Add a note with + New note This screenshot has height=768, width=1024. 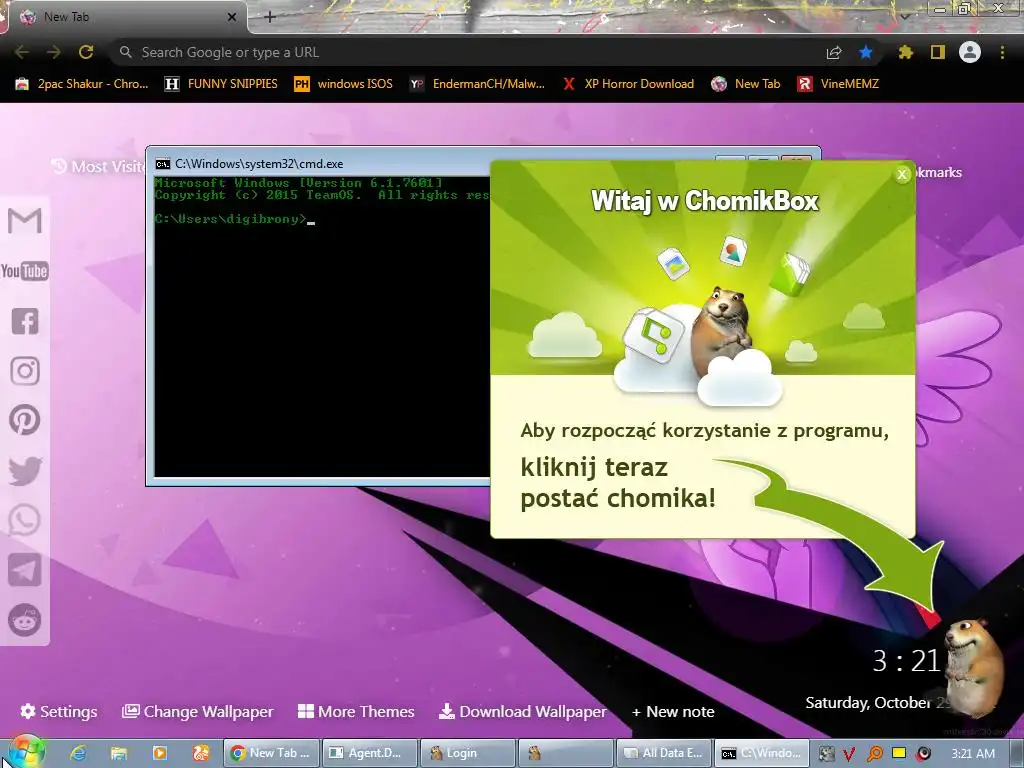point(673,711)
